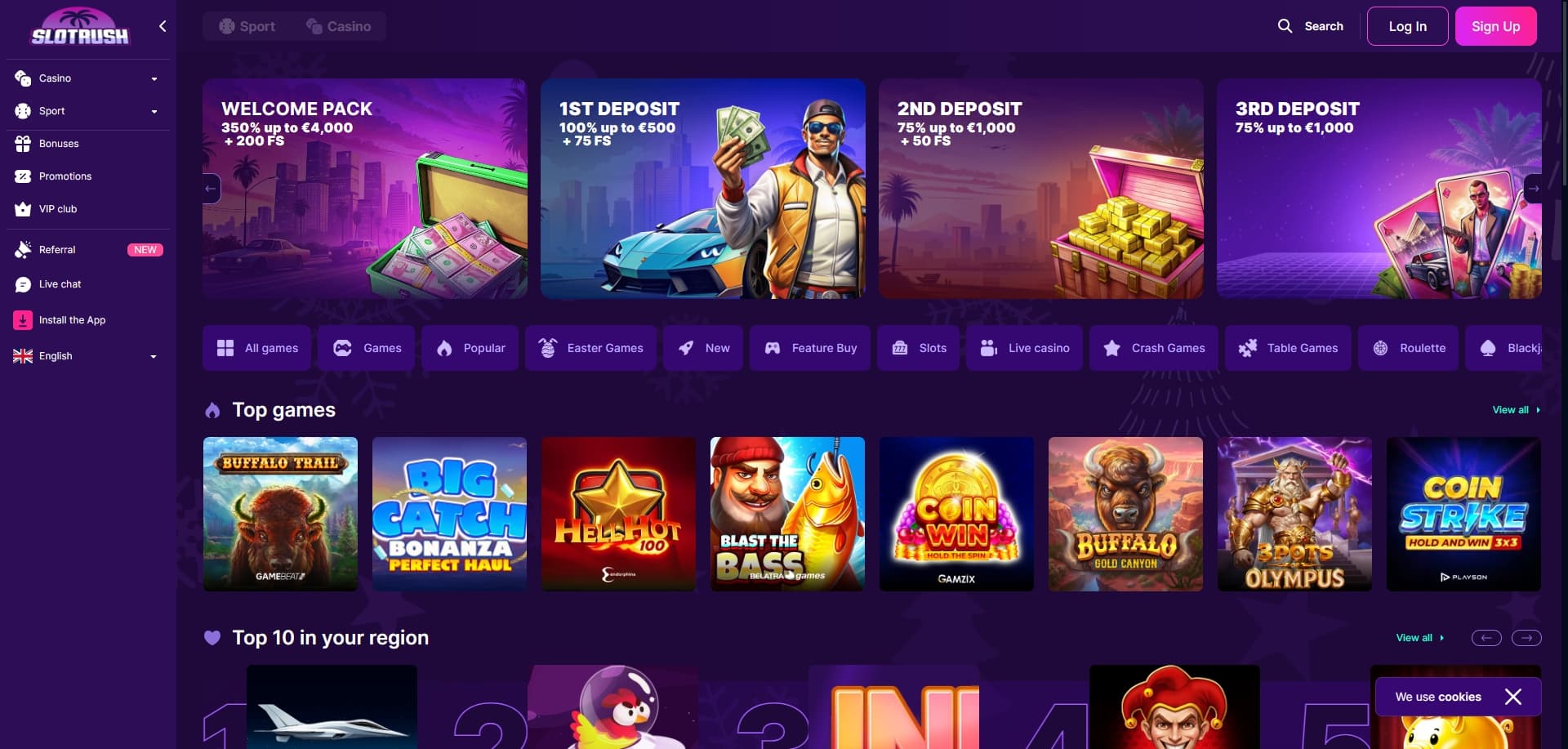Advance Top 10 carousel with right arrow

1526,638
